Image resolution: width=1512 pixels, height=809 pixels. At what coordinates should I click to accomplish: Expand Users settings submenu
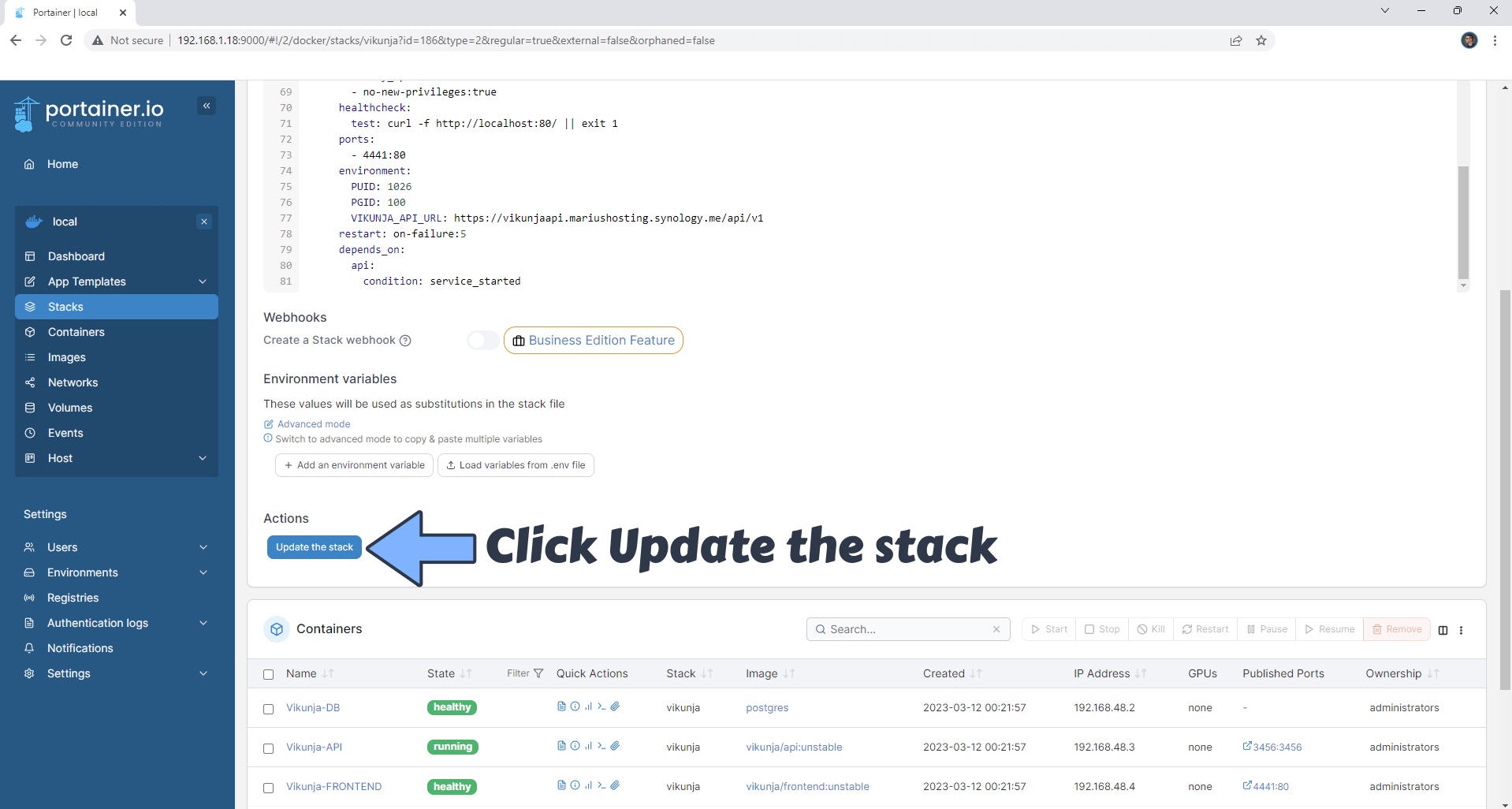pyautogui.click(x=203, y=547)
